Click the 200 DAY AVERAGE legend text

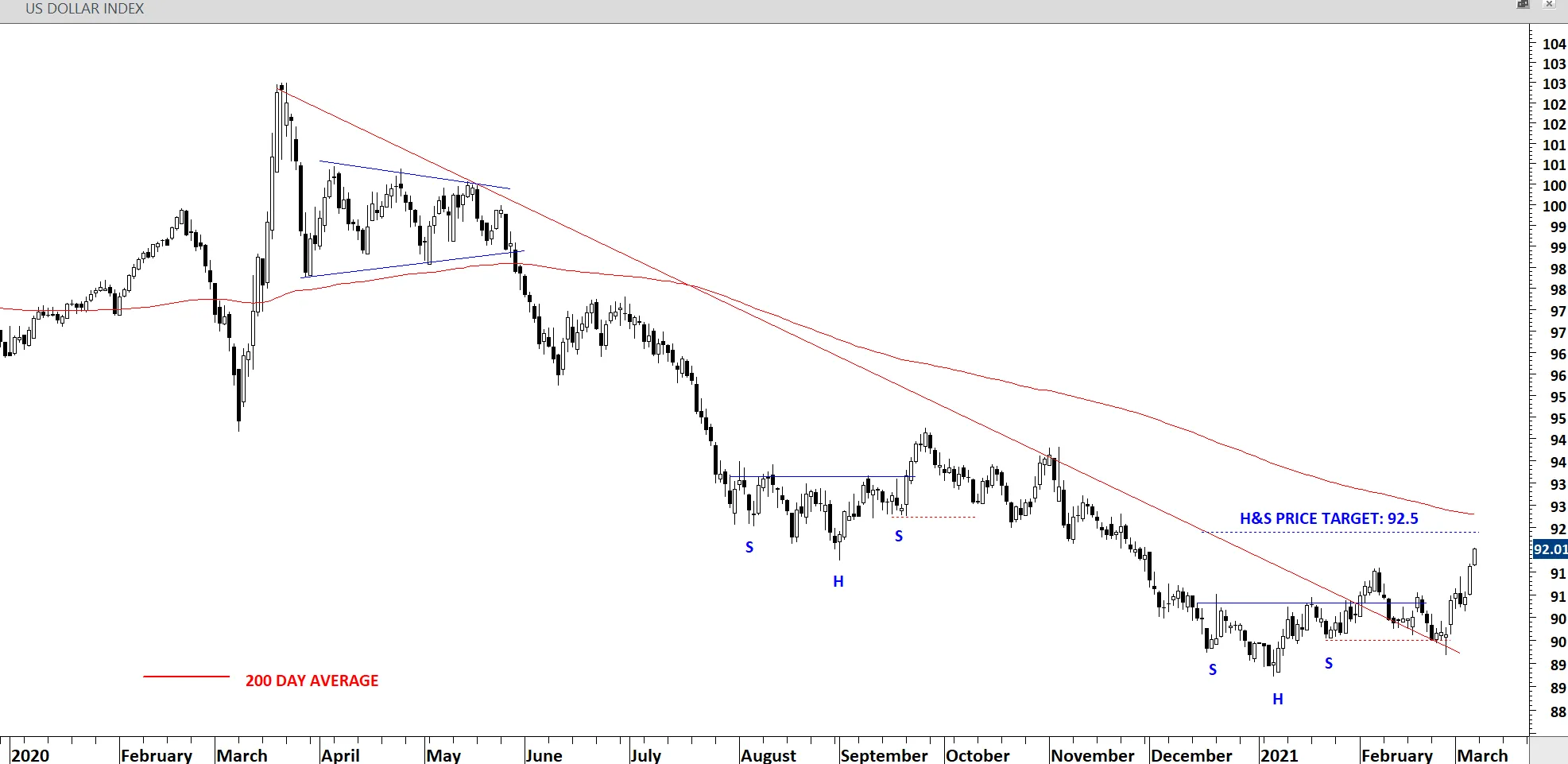point(312,681)
